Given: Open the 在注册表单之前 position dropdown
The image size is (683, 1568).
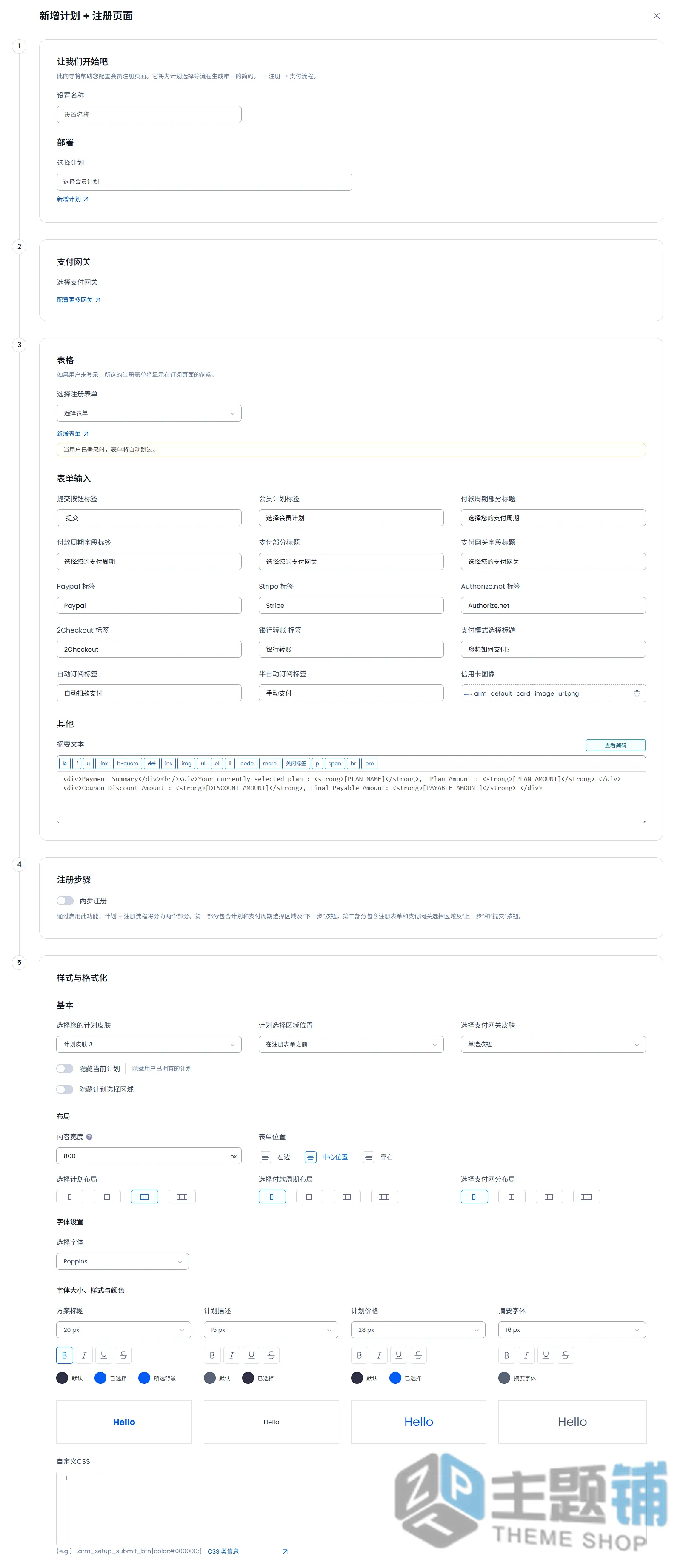Looking at the screenshot, I should (351, 1044).
